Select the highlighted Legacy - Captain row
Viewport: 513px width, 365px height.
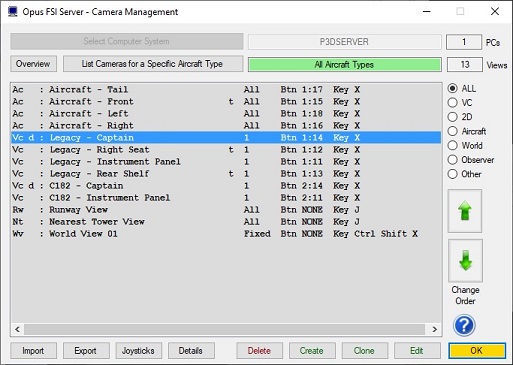[226, 138]
